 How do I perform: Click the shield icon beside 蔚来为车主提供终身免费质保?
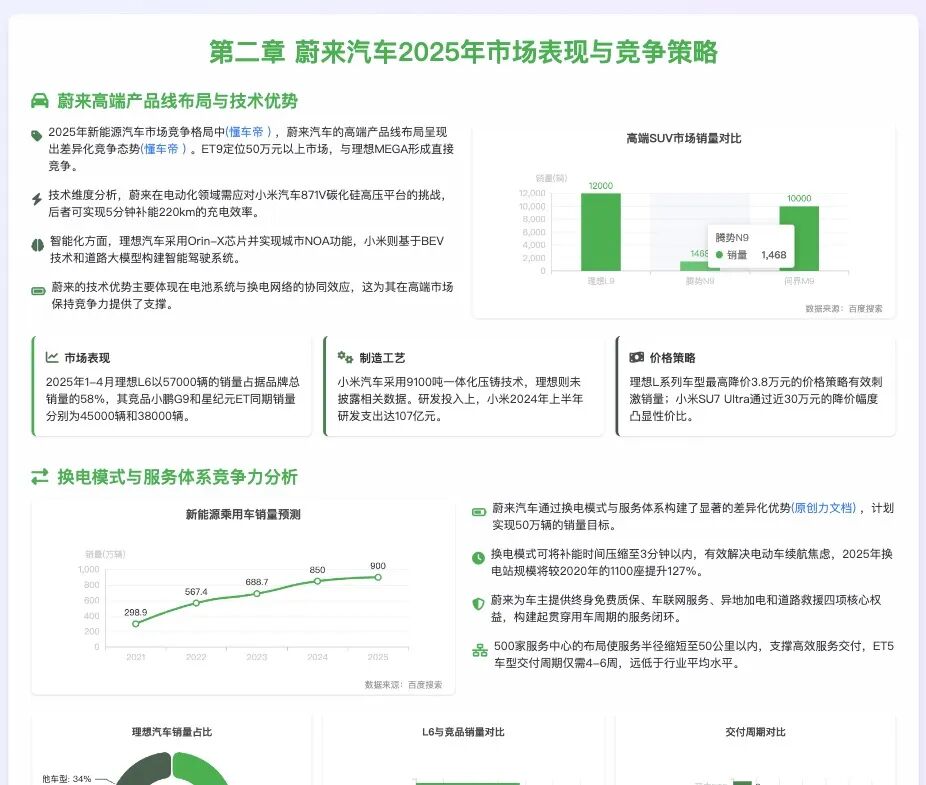click(x=478, y=604)
